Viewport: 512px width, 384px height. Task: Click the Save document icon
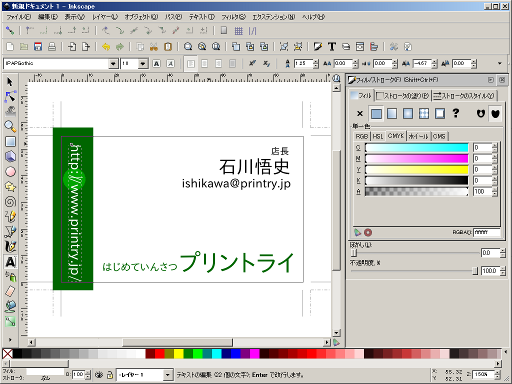[x=38, y=47]
